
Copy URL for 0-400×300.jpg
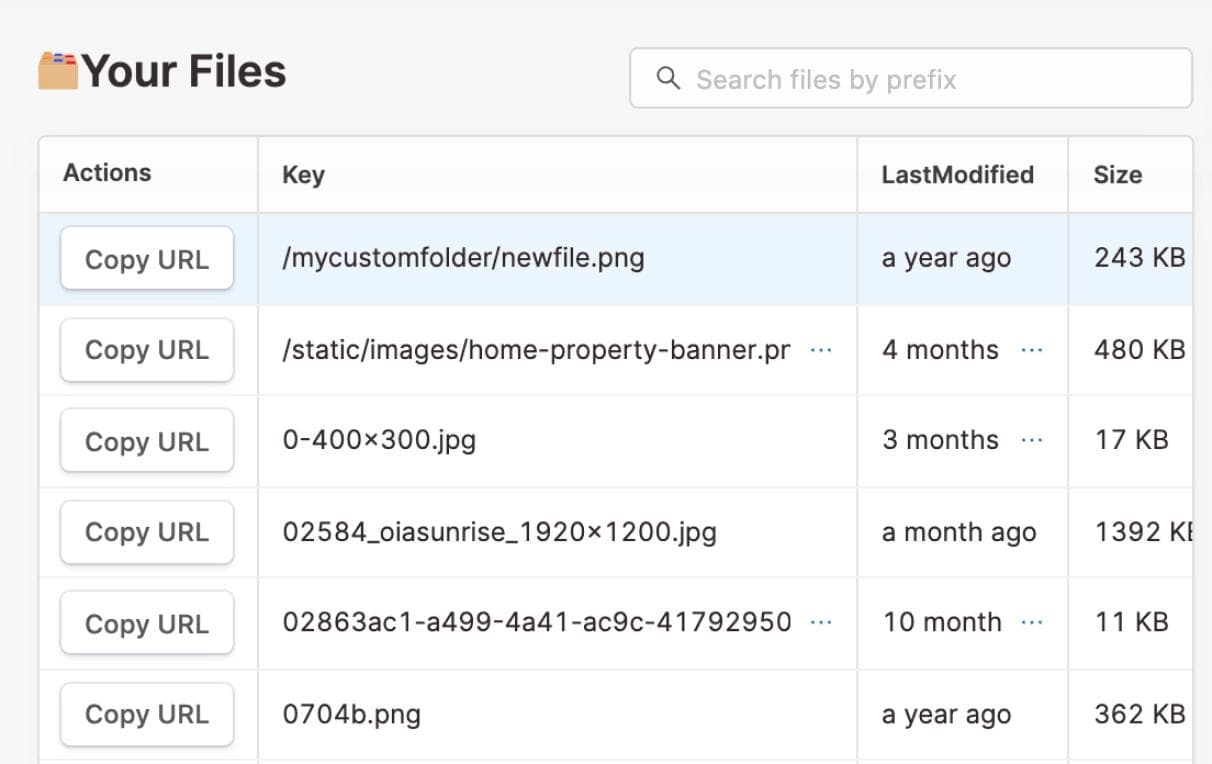click(147, 441)
